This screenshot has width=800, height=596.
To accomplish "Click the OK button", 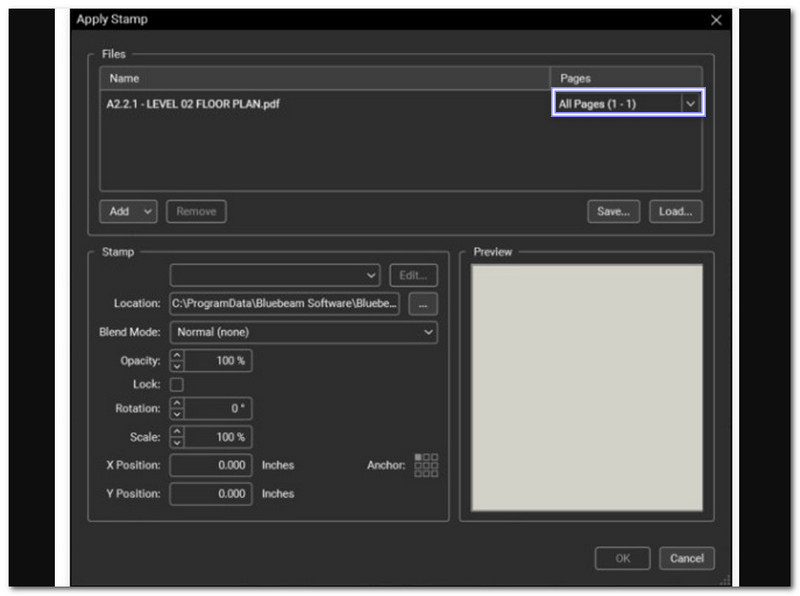I will [x=622, y=558].
